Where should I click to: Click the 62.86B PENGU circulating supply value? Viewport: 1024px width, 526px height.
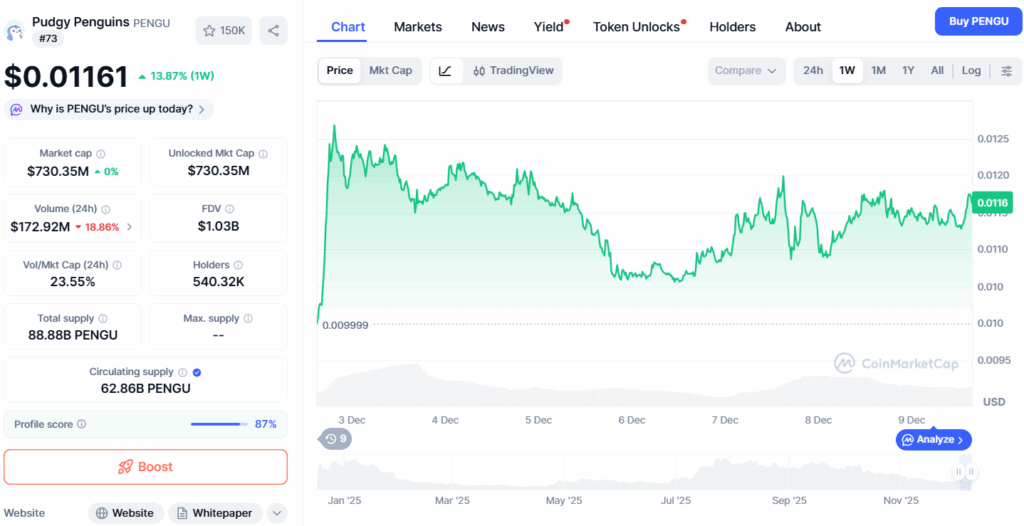click(x=146, y=388)
